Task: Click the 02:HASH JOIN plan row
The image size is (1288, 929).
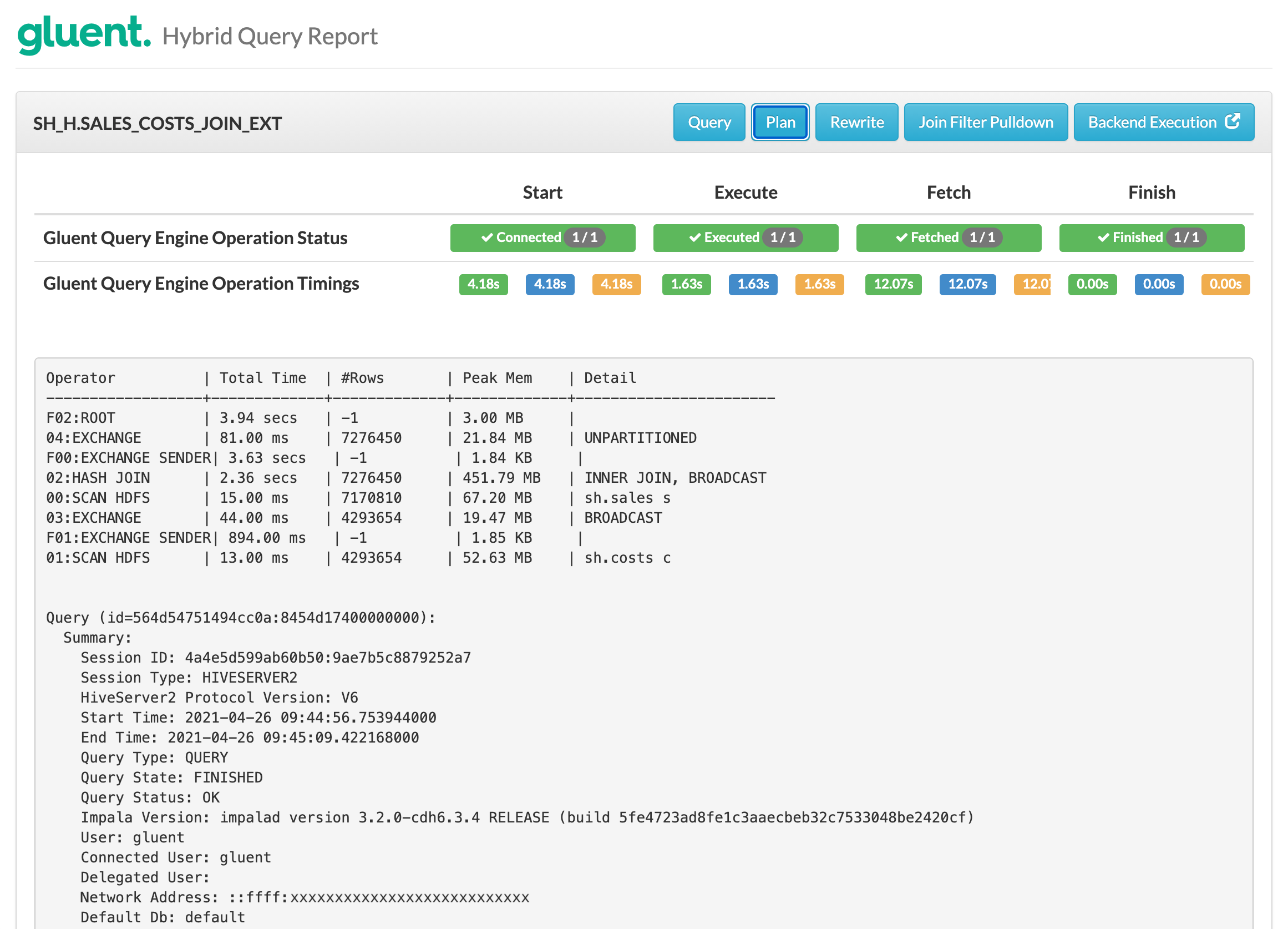Action: pyautogui.click(x=406, y=478)
